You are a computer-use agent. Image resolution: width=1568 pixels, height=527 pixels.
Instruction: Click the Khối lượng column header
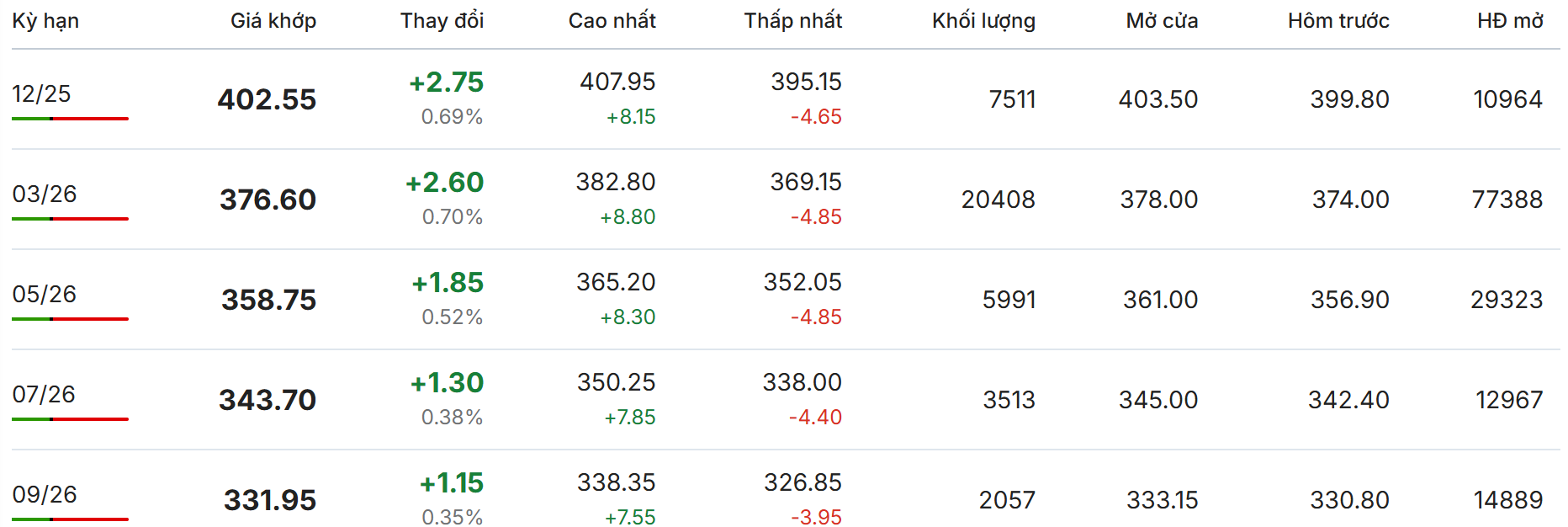[983, 21]
